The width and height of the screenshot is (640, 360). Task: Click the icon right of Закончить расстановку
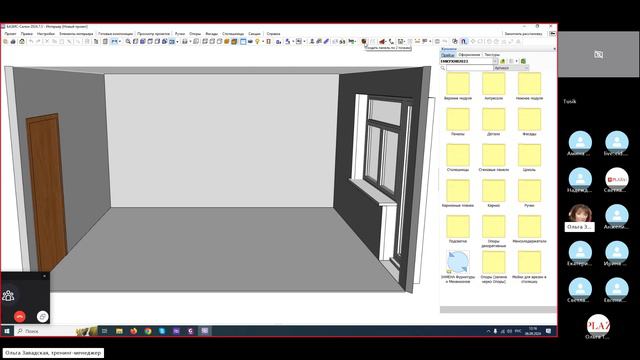click(x=552, y=34)
